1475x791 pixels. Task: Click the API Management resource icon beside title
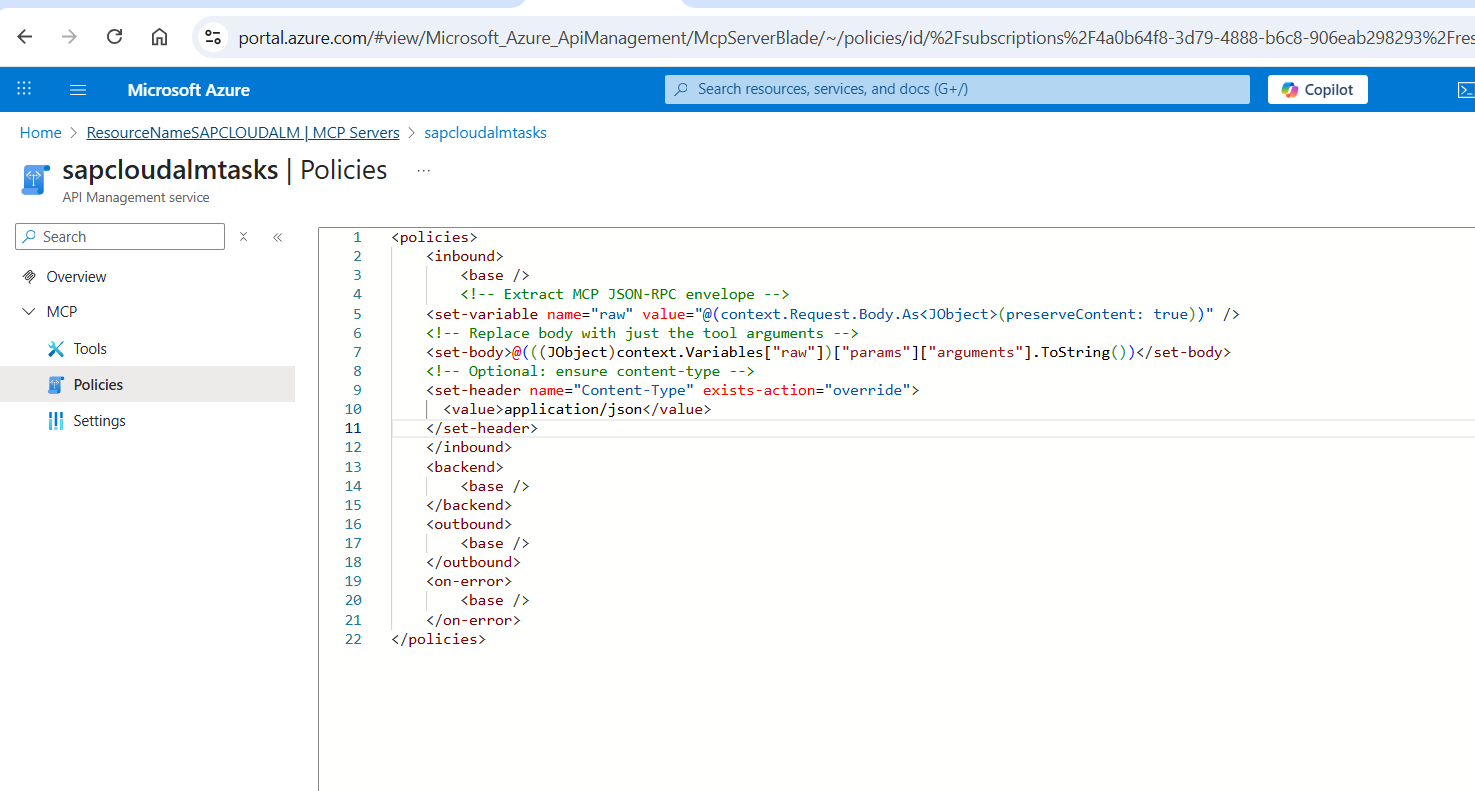(x=35, y=180)
